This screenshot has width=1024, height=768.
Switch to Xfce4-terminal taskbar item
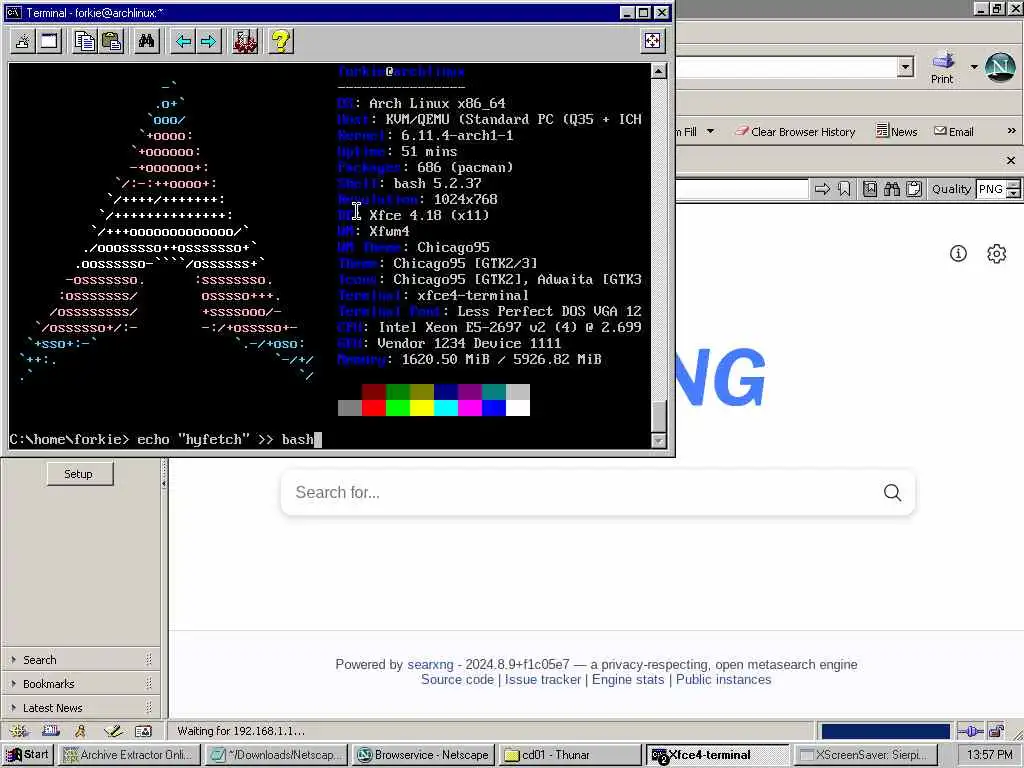718,755
